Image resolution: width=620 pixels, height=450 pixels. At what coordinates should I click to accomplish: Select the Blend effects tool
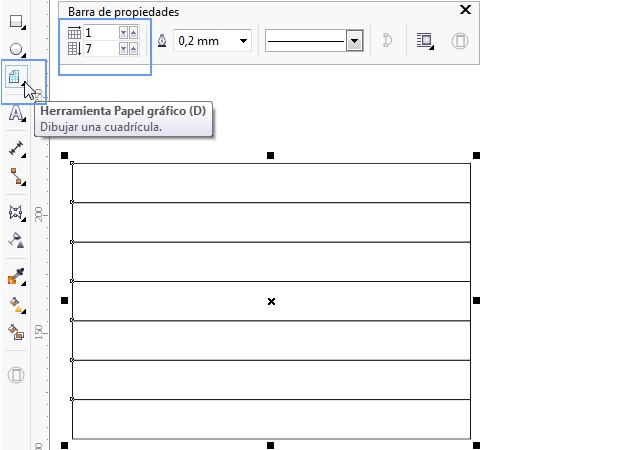point(16,212)
